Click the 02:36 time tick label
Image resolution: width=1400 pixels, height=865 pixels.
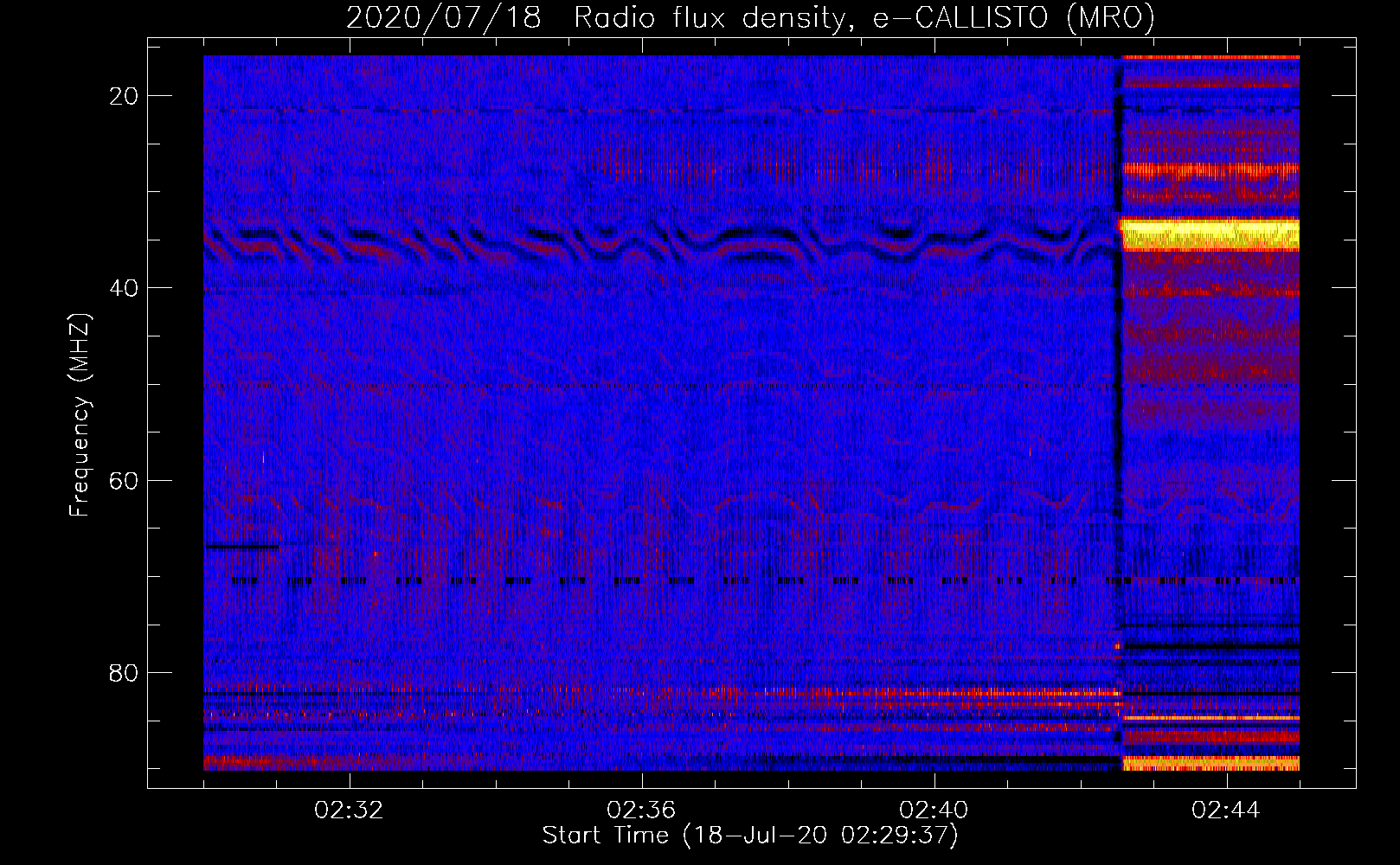pyautogui.click(x=642, y=811)
